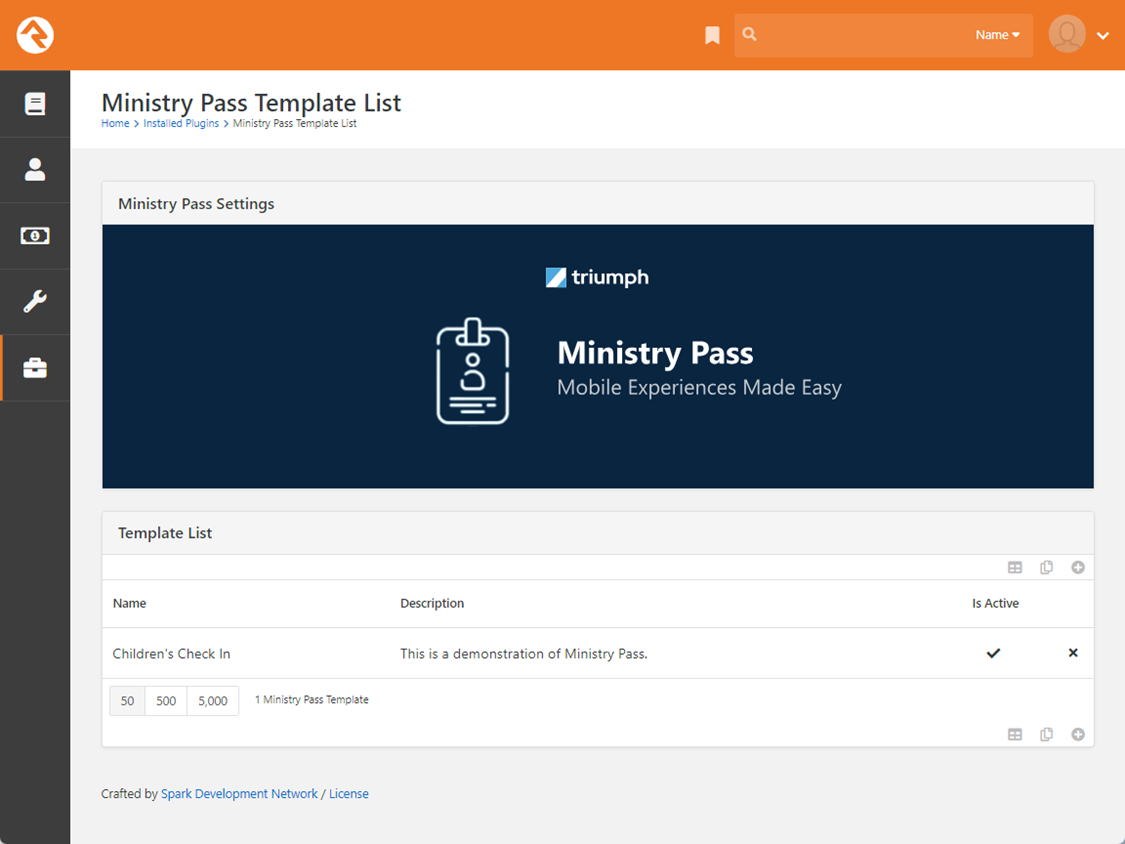Open the Name search filter dropdown
Image resolution: width=1125 pixels, height=844 pixels.
pyautogui.click(x=997, y=34)
